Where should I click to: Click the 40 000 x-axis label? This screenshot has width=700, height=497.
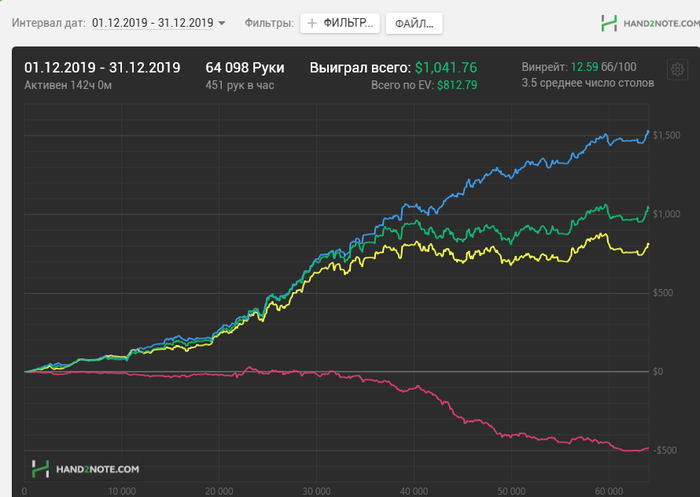point(414,491)
